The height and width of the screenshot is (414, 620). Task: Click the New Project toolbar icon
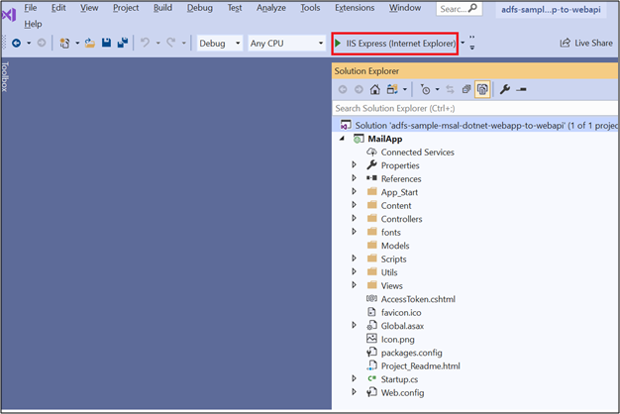(x=64, y=43)
